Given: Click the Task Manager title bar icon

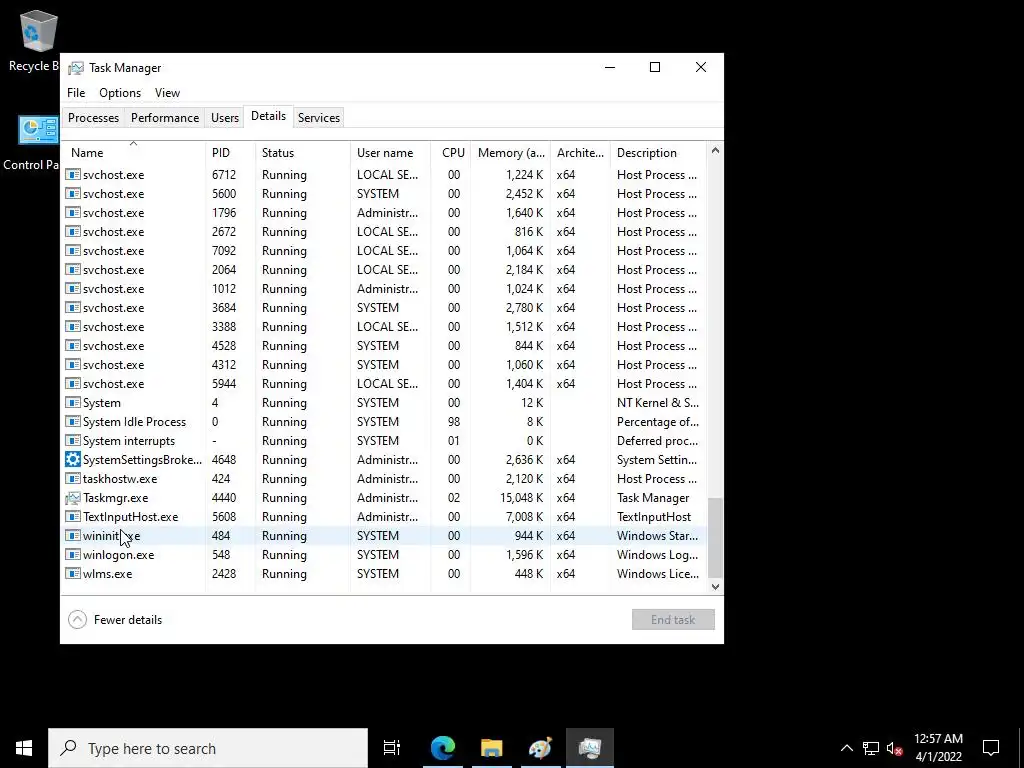Looking at the screenshot, I should [76, 68].
